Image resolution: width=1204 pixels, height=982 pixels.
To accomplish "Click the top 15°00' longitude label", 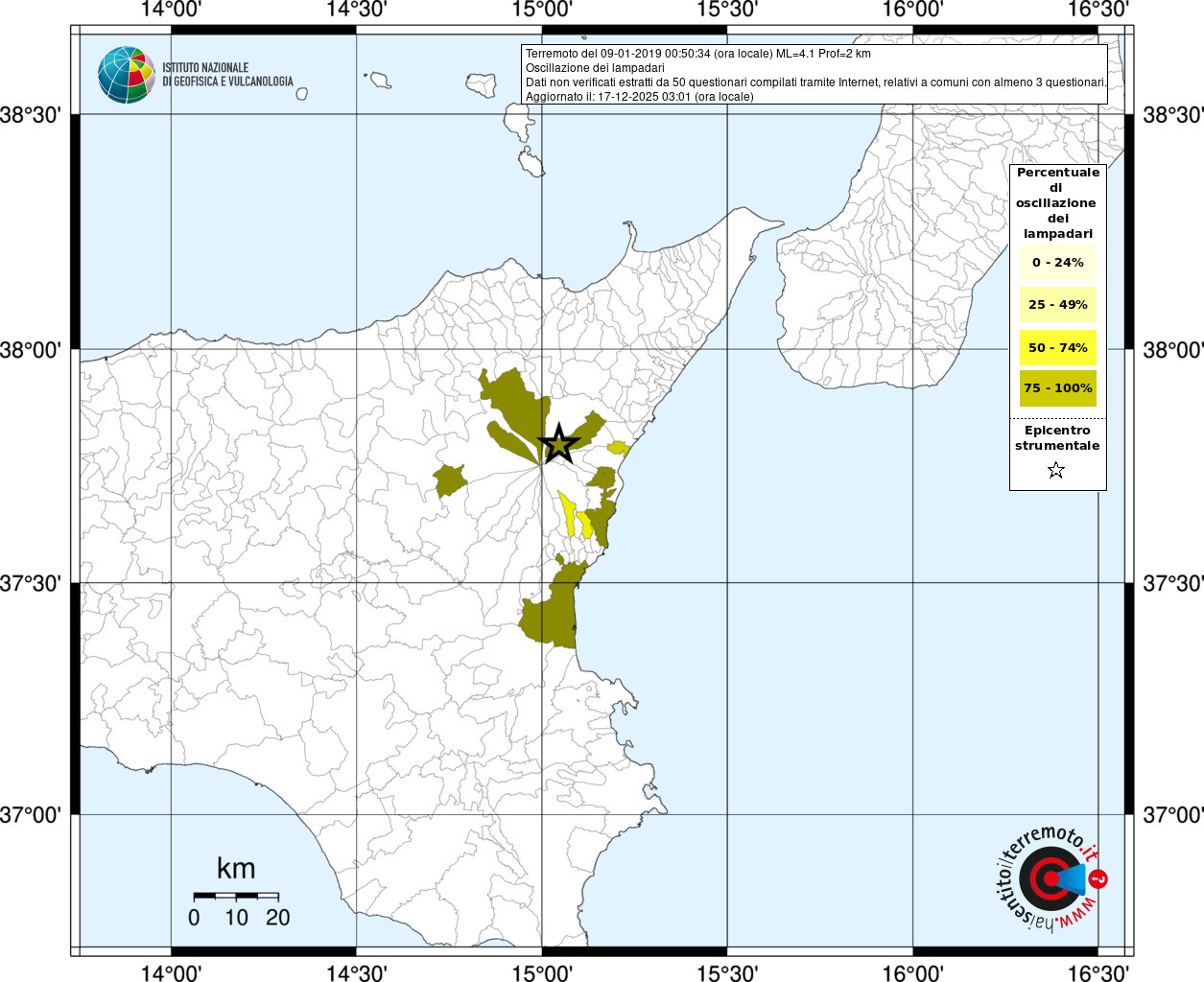I will pyautogui.click(x=542, y=10).
